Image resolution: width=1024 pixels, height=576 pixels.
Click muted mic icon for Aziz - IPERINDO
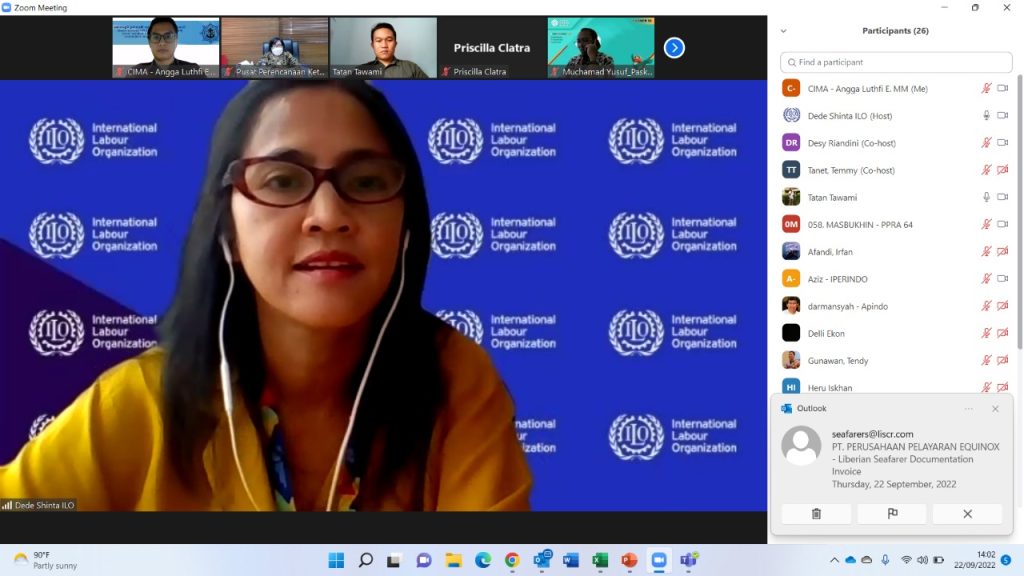pos(986,279)
